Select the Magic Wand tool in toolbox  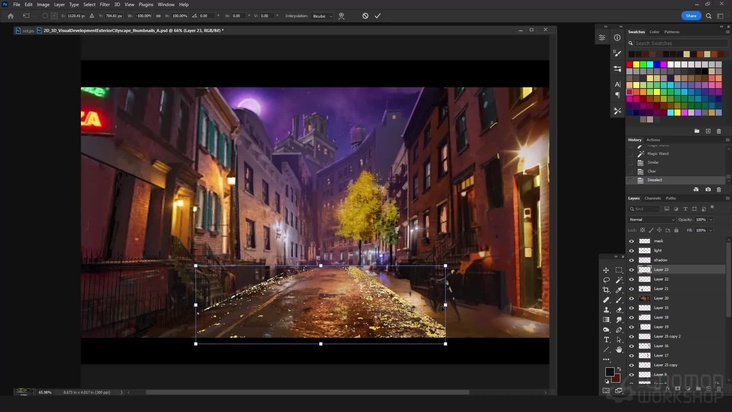619,280
